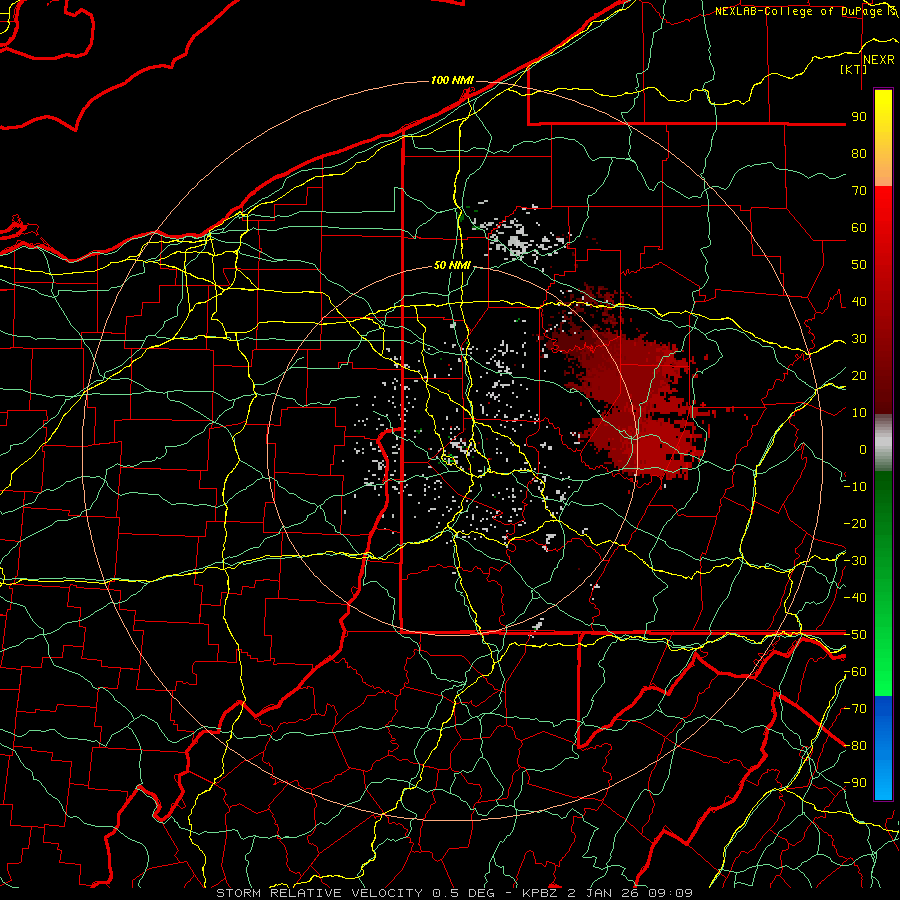Select the -50 scale value
The height and width of the screenshot is (900, 900).
(855, 635)
